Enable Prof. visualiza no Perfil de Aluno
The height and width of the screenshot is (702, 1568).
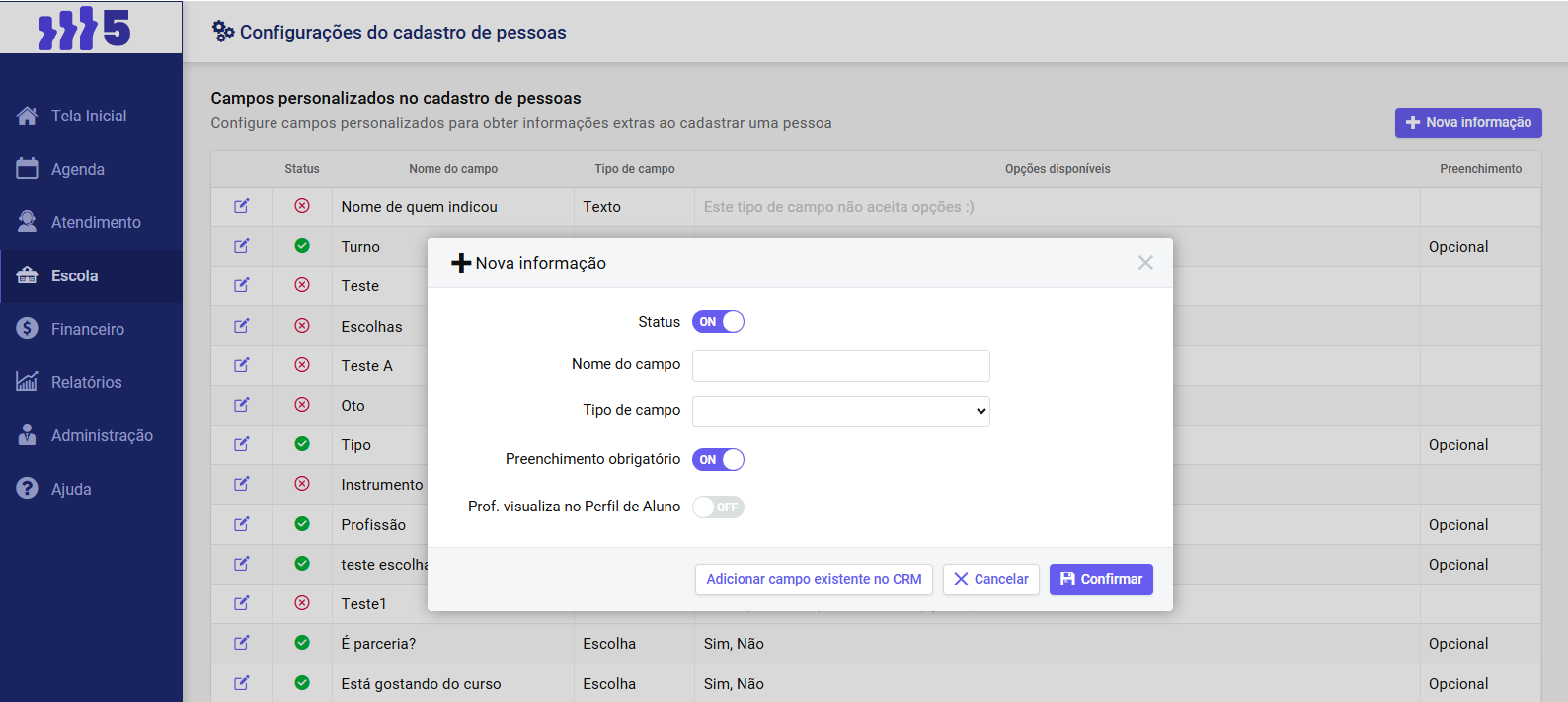tap(718, 507)
